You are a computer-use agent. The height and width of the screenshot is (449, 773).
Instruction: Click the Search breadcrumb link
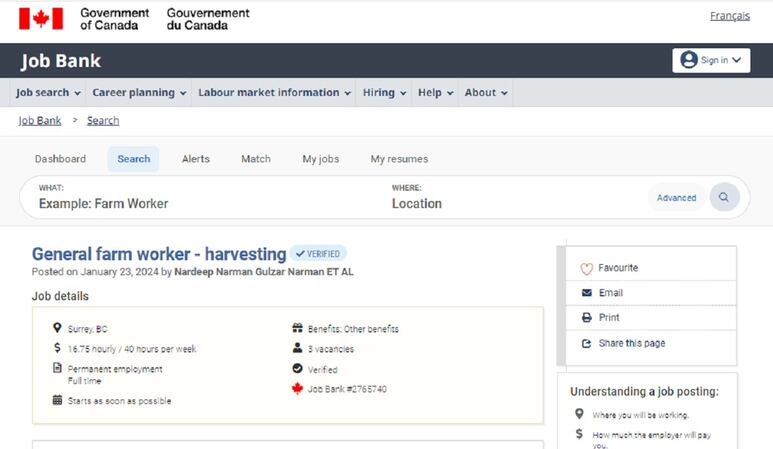pyautogui.click(x=103, y=120)
